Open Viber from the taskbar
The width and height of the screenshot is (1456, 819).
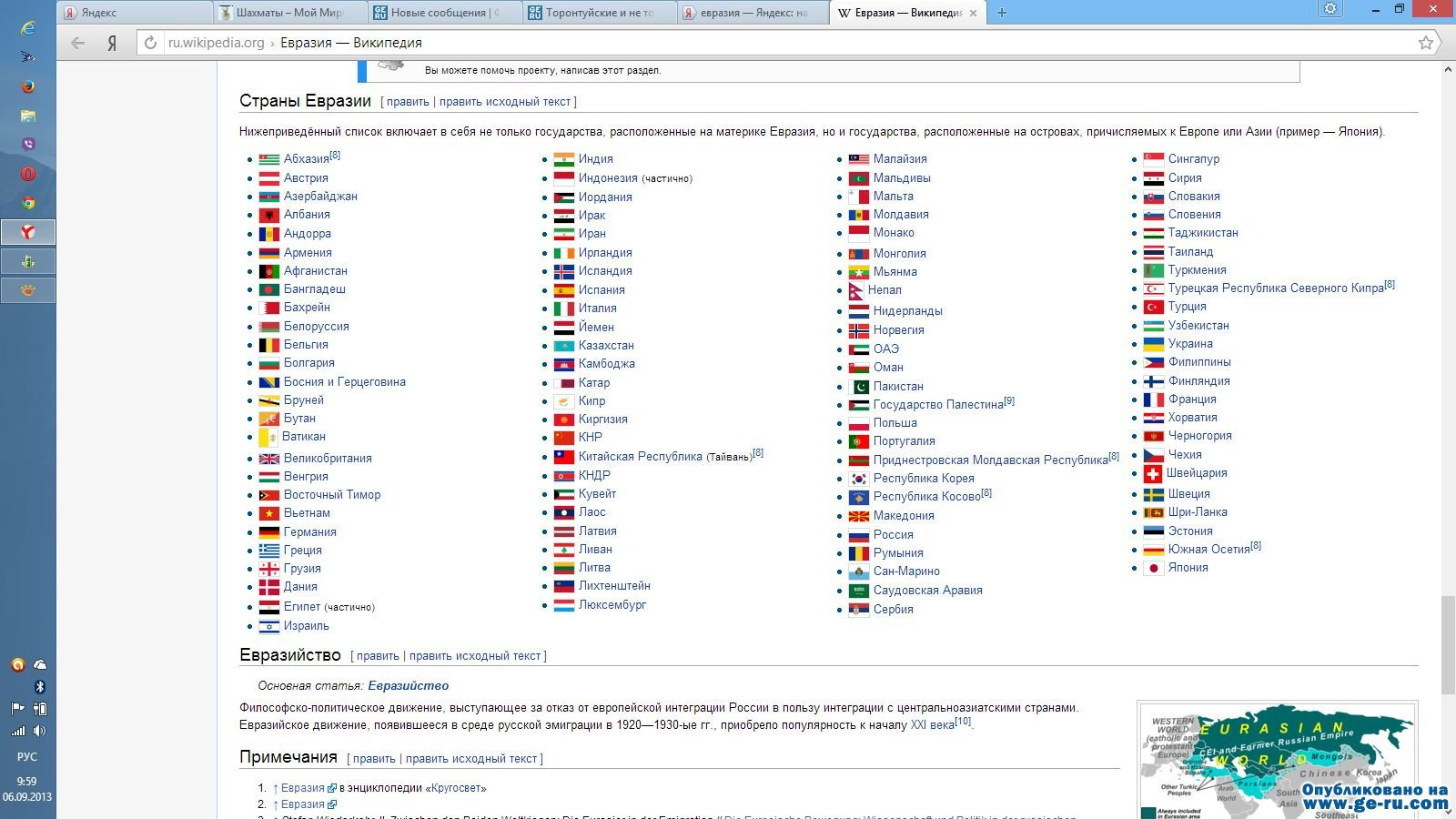pos(28,144)
